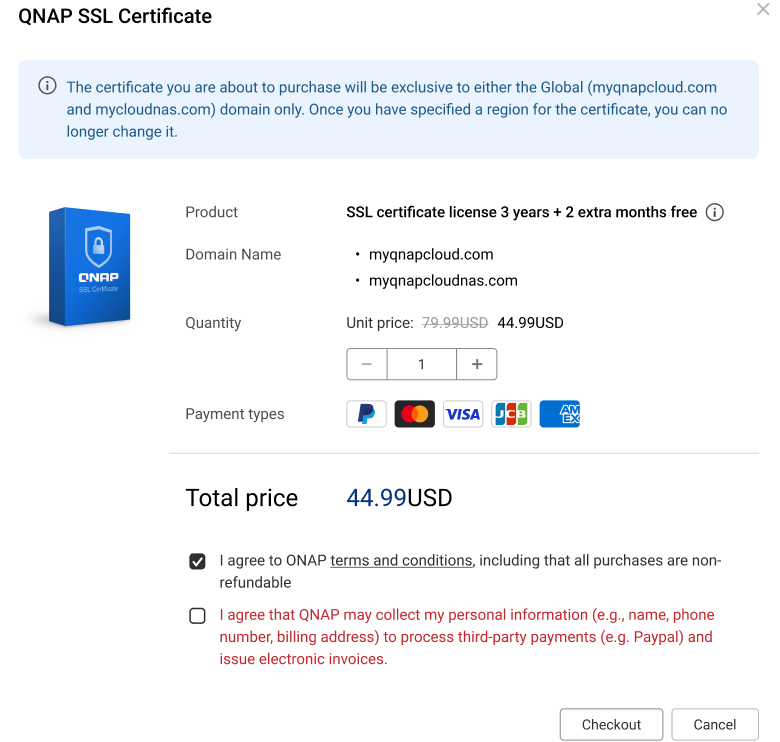Click the quantity number input field
The height and width of the screenshot is (742, 780).
tap(421, 364)
